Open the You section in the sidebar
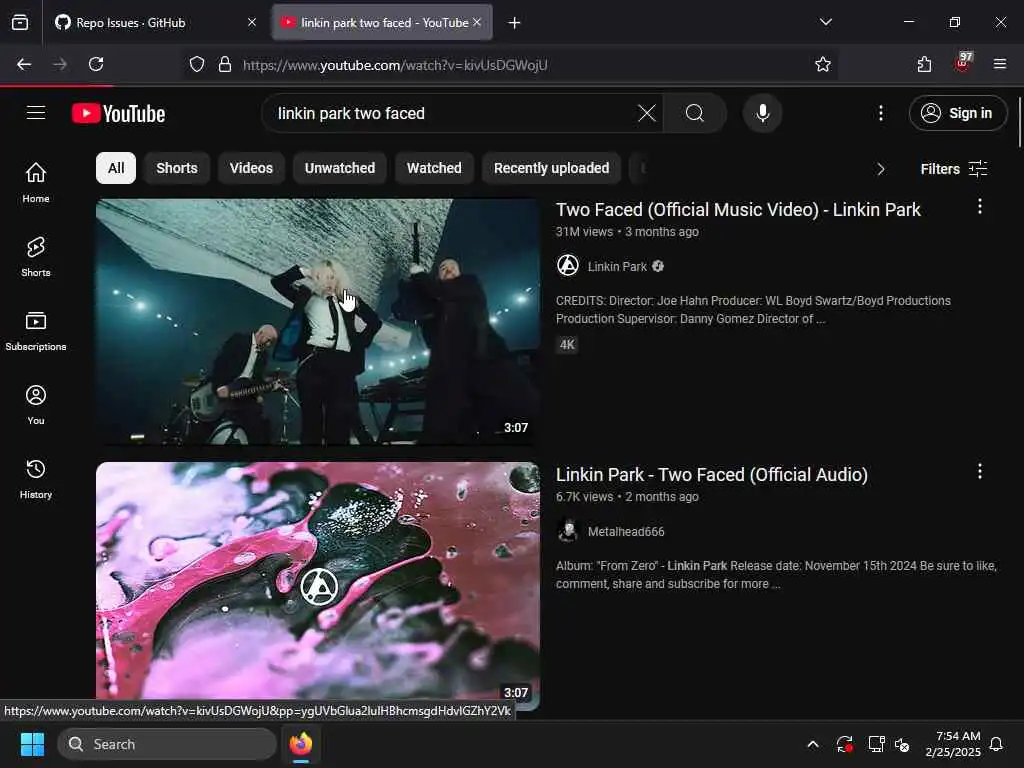The image size is (1024, 768). (x=36, y=405)
